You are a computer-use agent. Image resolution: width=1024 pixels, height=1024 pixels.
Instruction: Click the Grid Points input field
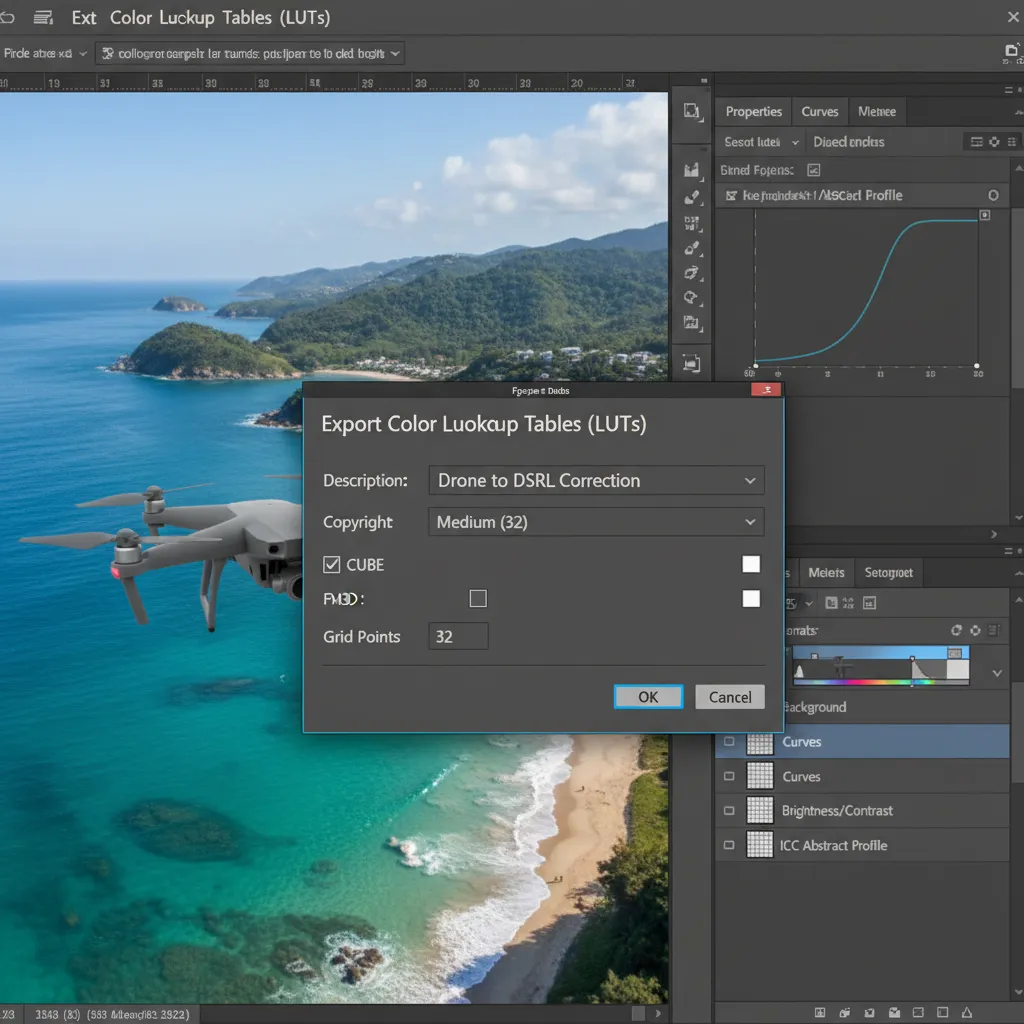coord(458,637)
